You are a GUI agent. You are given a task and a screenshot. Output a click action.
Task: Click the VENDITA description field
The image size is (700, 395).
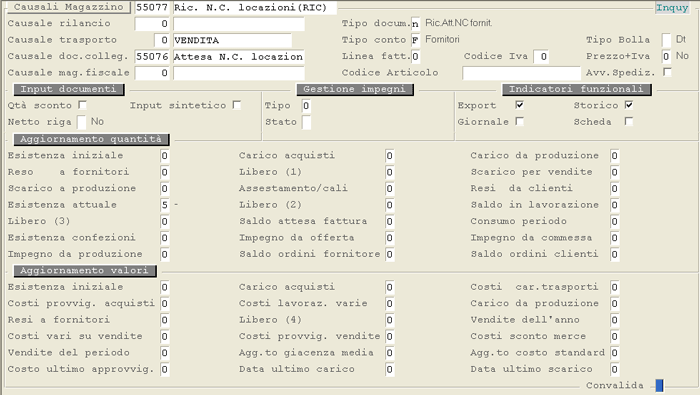232,40
